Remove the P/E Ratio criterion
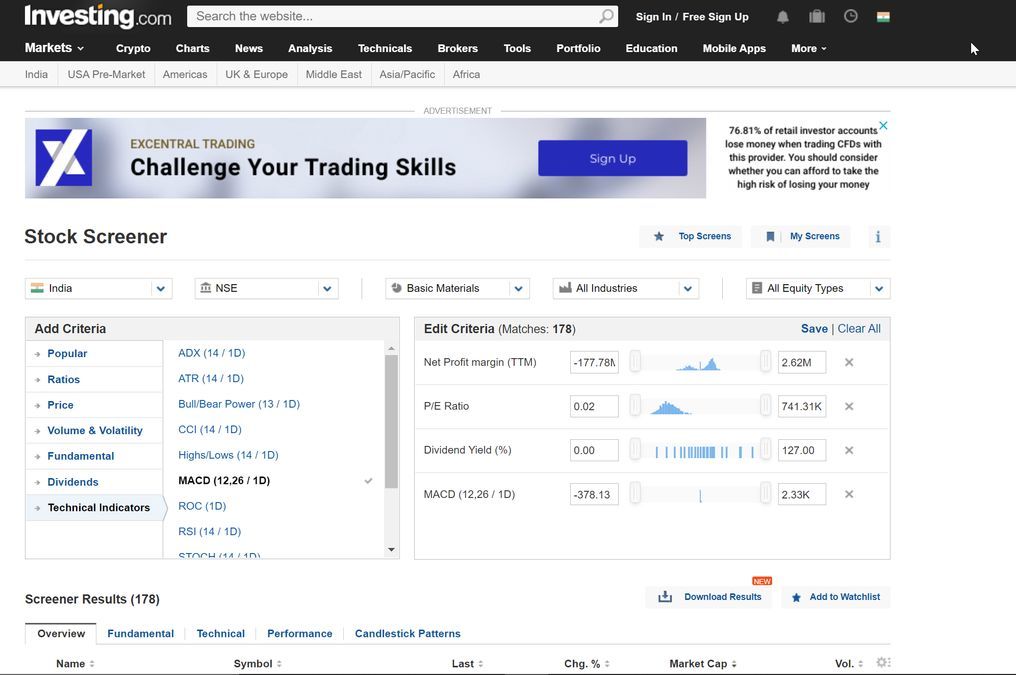 coord(849,407)
